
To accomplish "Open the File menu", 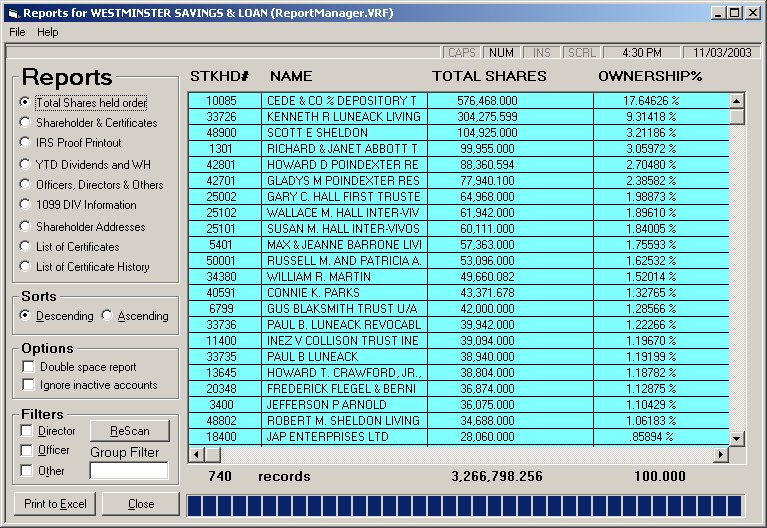I will 17,32.
